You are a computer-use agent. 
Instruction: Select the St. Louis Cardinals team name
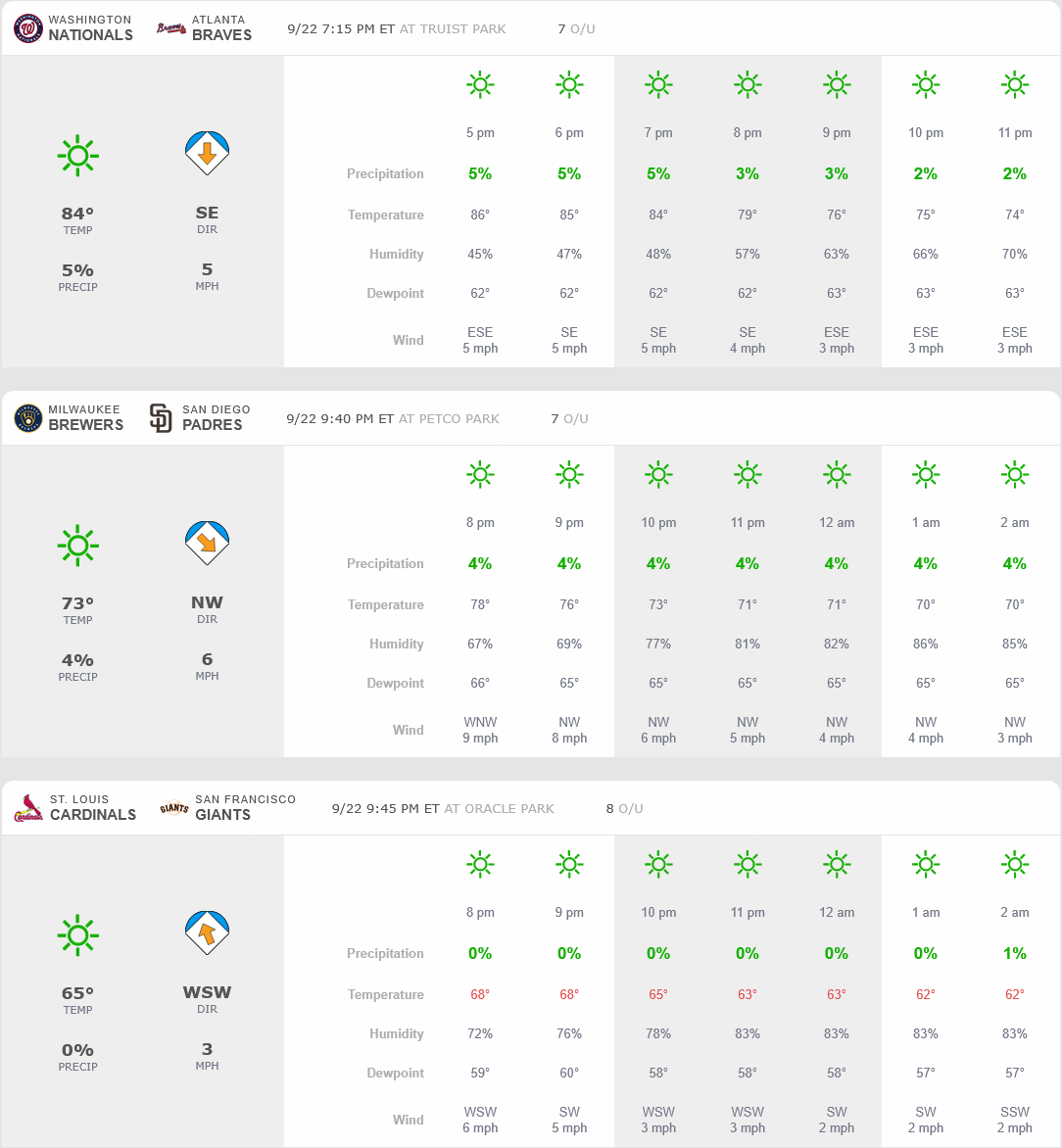click(x=93, y=815)
